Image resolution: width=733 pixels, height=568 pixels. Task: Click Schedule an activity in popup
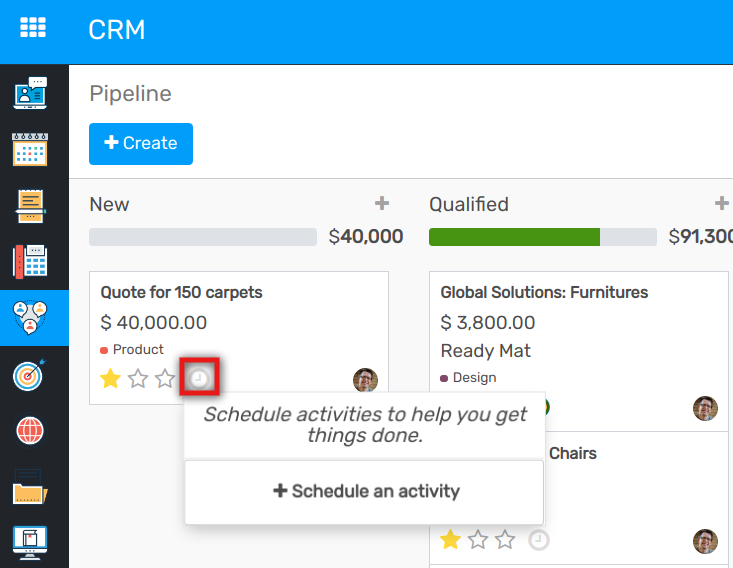tap(366, 491)
